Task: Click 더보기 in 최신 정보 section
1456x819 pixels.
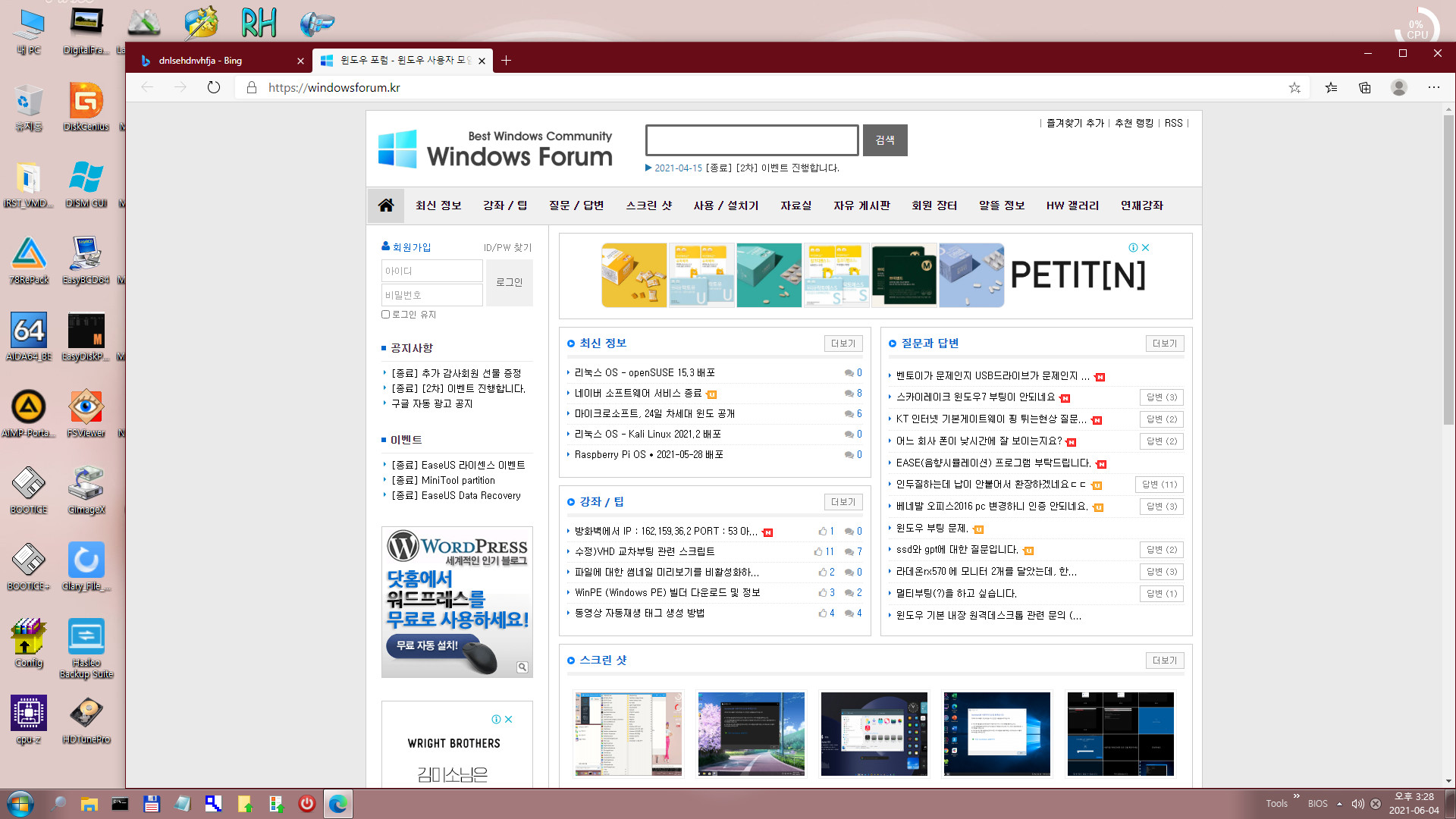Action: pos(843,344)
